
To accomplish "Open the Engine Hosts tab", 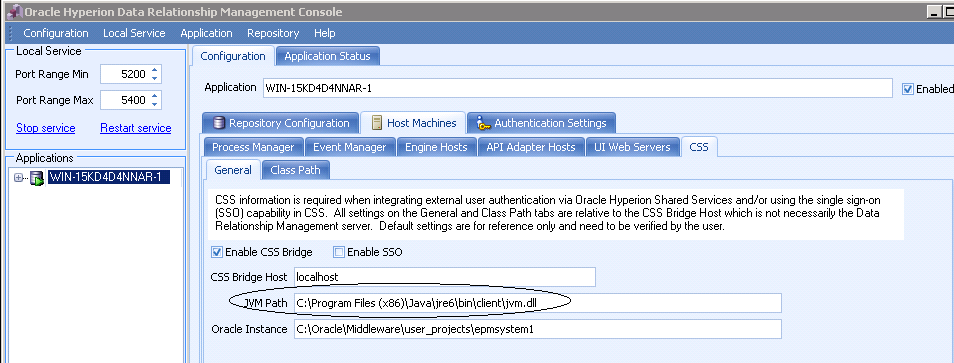I will [436, 147].
